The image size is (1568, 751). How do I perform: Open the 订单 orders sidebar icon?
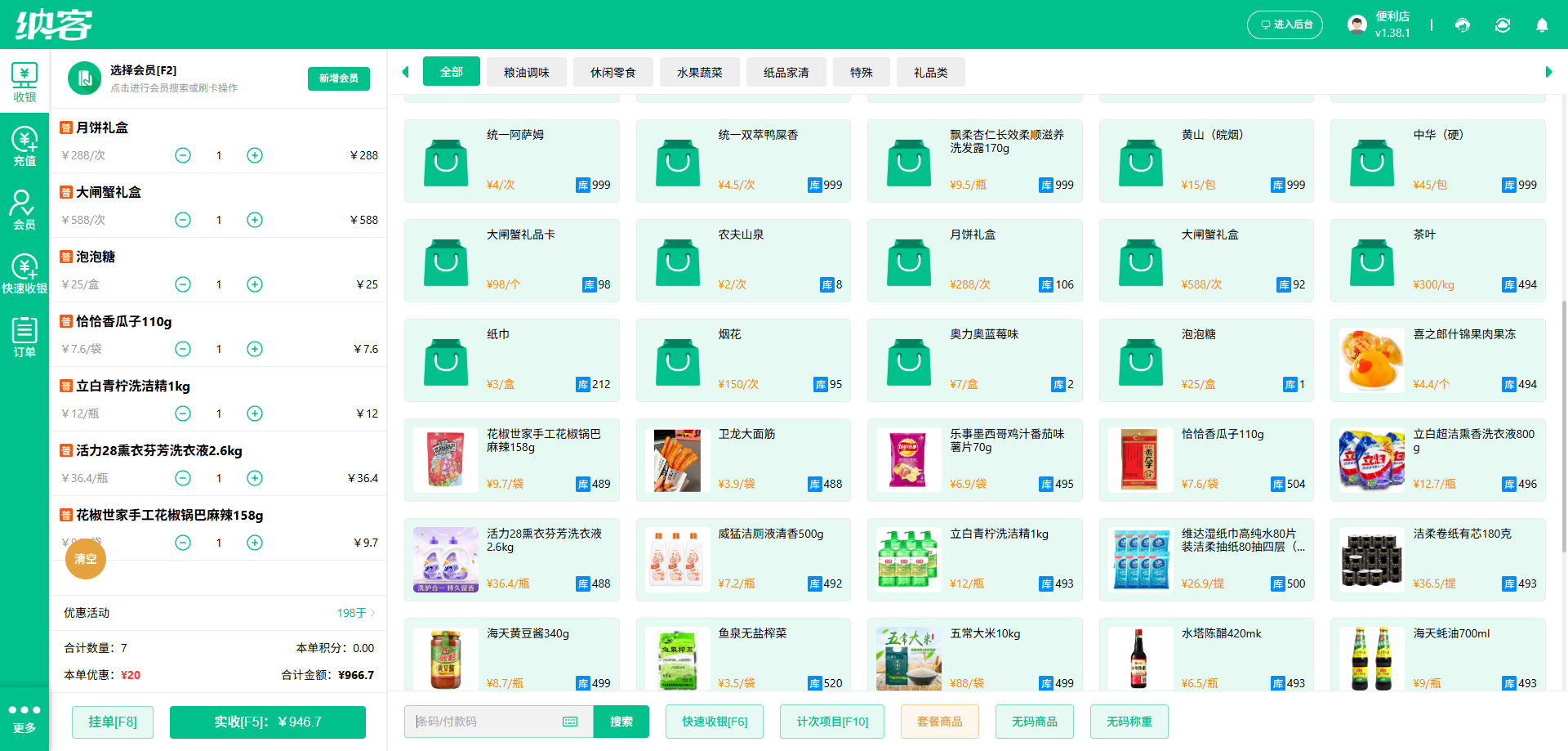[x=24, y=338]
